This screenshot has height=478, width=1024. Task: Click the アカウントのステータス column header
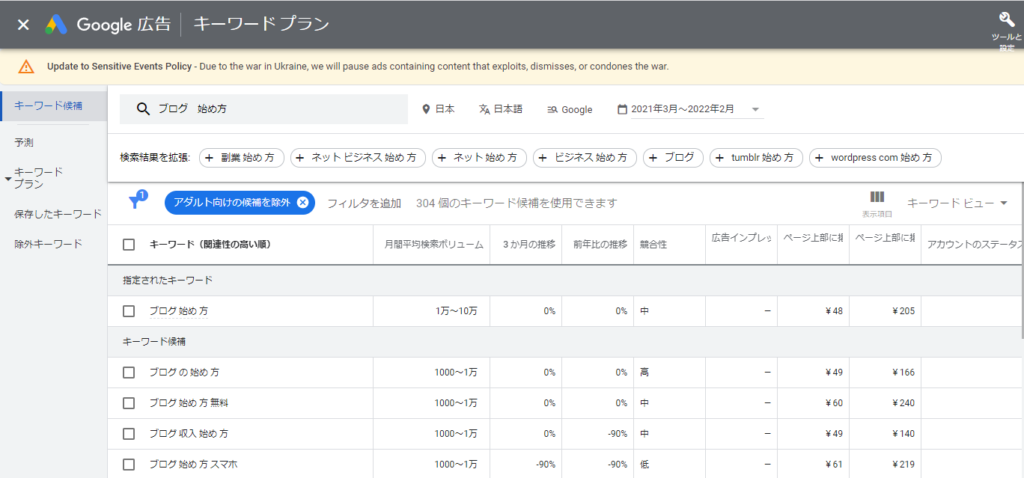972,246
